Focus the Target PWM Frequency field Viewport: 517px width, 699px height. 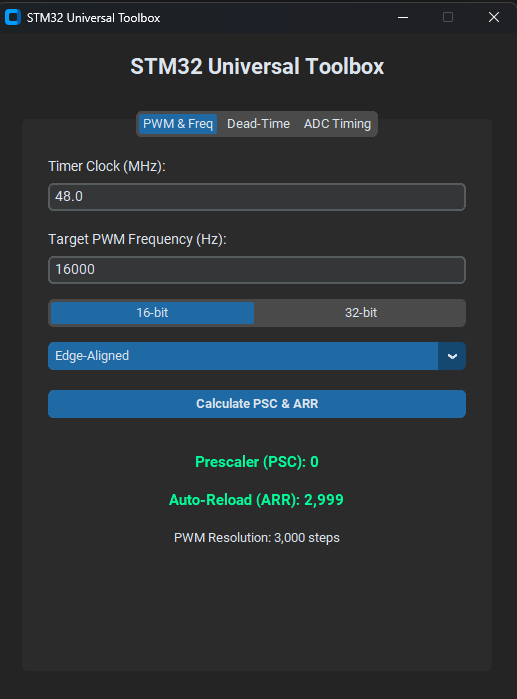pos(257,270)
